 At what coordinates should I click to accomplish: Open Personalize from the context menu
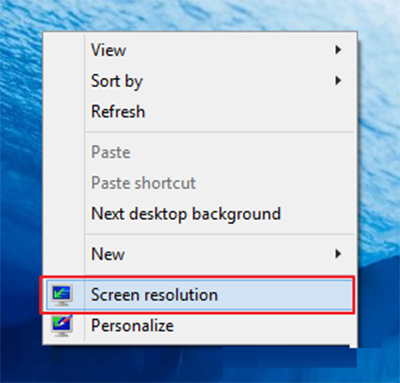[199, 326]
